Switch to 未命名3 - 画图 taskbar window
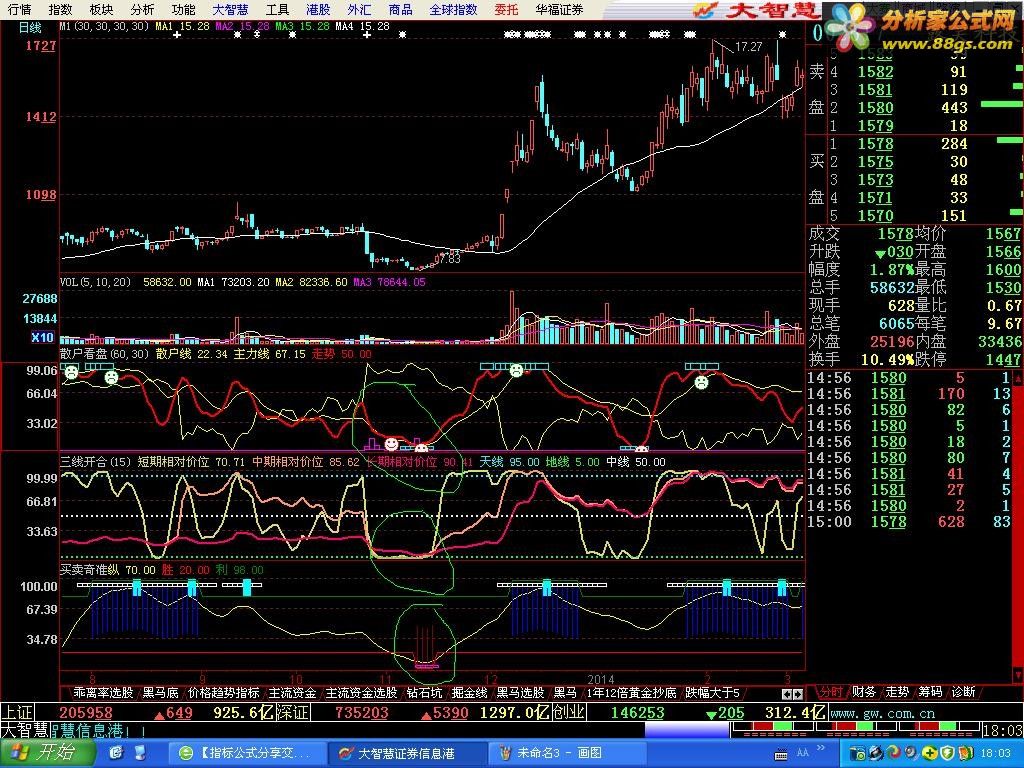Image resolution: width=1024 pixels, height=768 pixels. coord(566,753)
